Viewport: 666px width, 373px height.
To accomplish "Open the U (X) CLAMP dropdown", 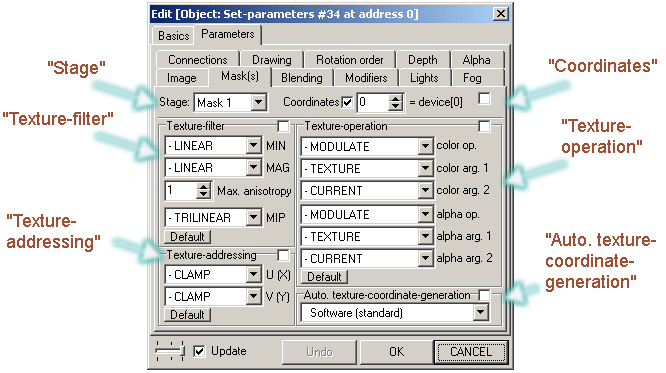I will point(213,275).
